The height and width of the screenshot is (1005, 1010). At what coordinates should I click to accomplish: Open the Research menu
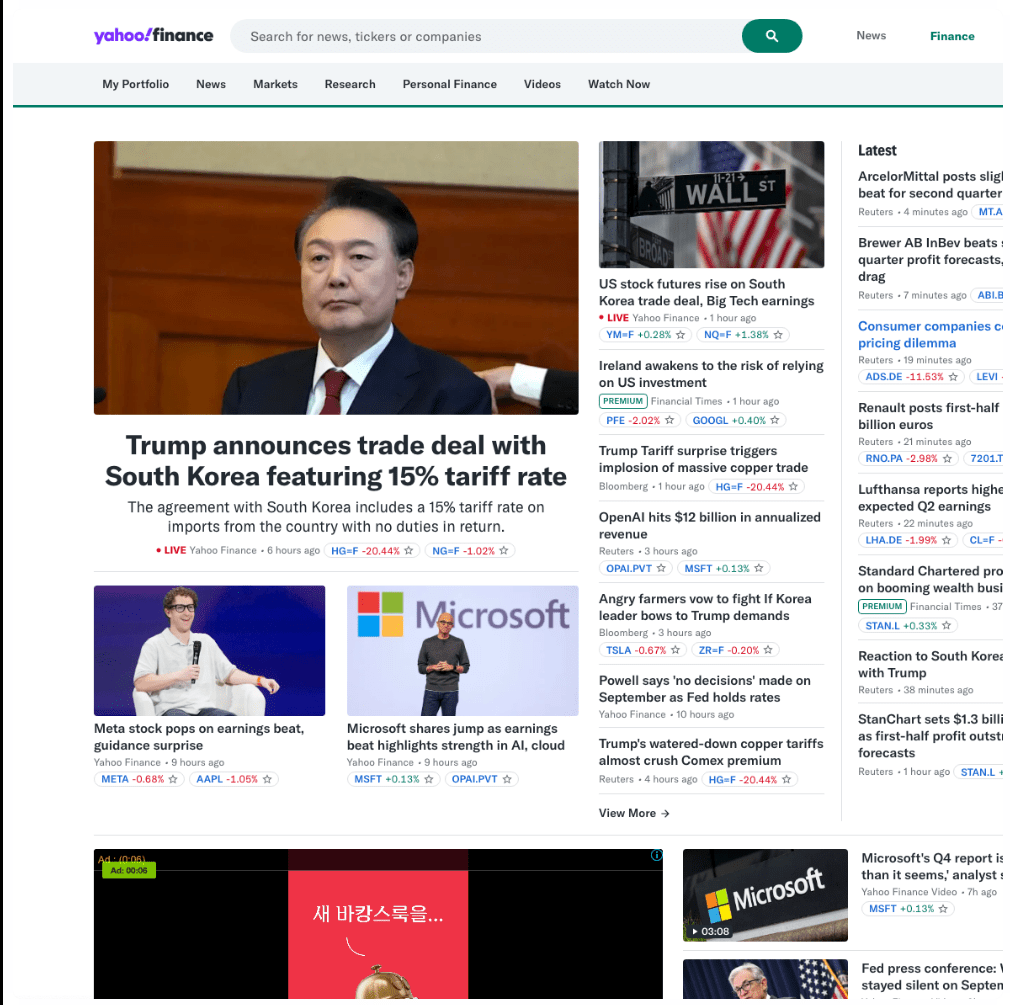(350, 84)
